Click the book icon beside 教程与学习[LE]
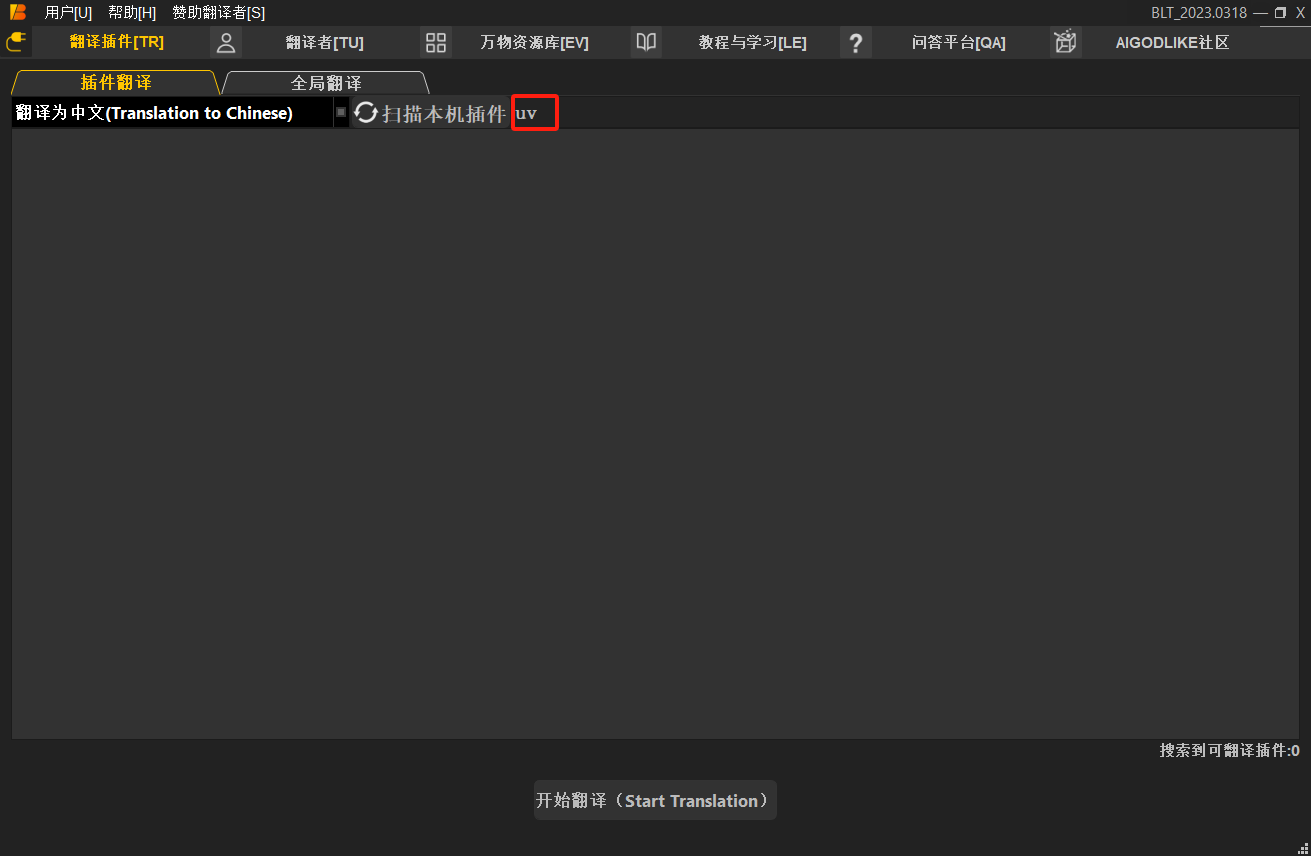This screenshot has height=856, width=1311. tap(646, 42)
